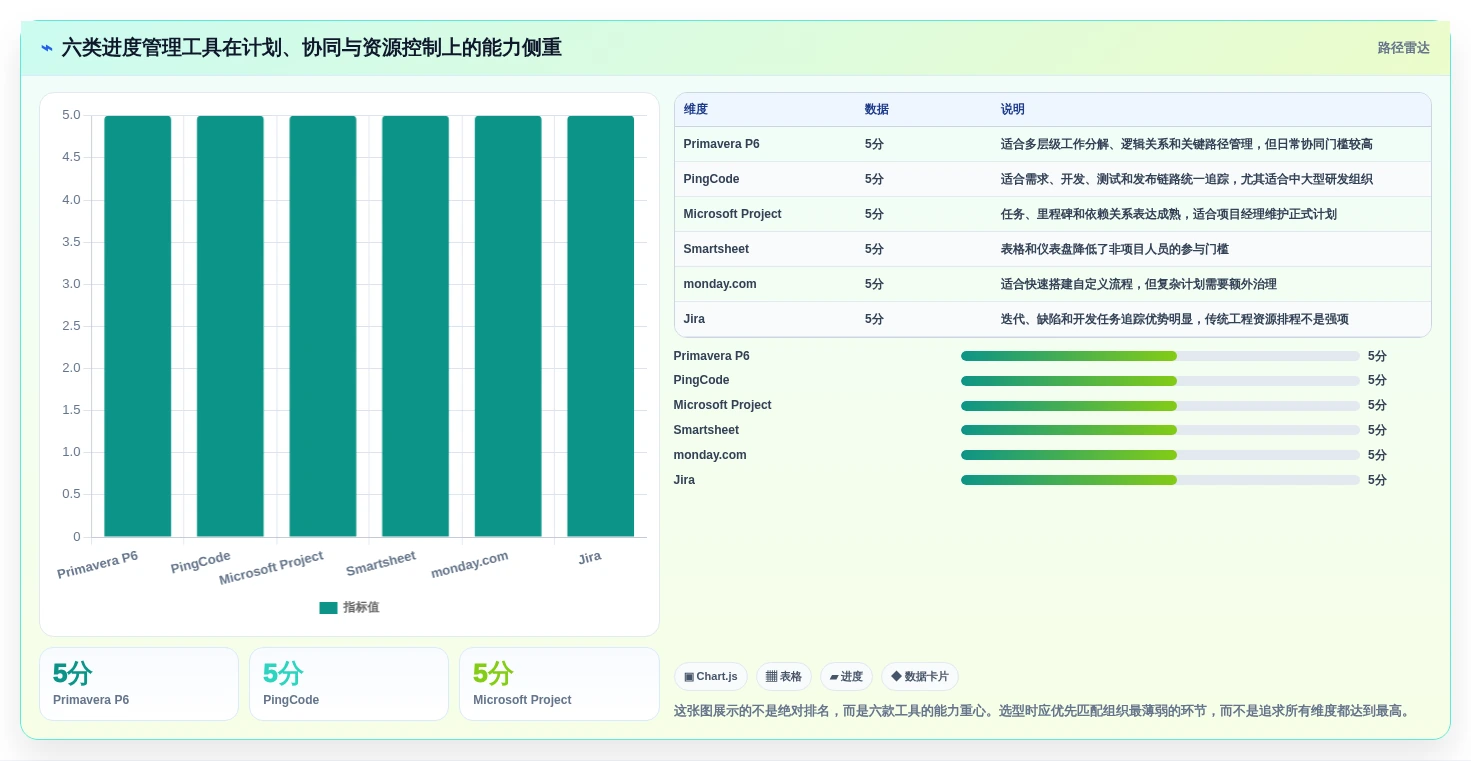Click the lightning icon beside the dashboard title
The width and height of the screenshot is (1471, 761).
(x=47, y=48)
